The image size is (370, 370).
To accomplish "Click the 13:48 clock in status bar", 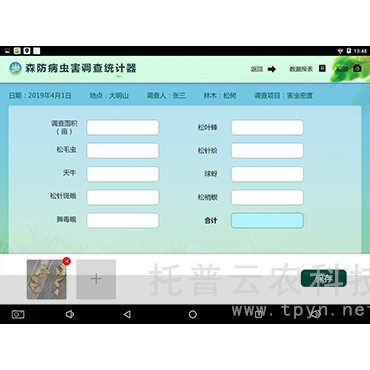I will (360, 51).
